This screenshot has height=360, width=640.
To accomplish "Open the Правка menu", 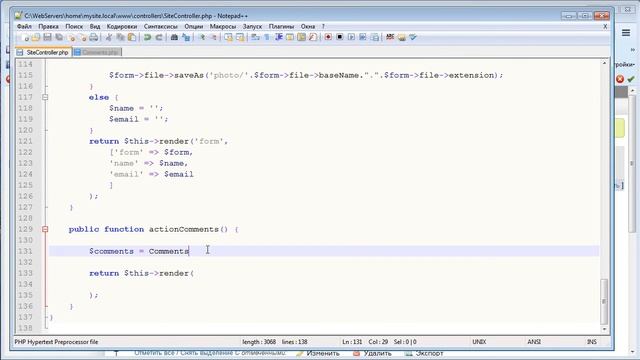I will click(x=49, y=26).
